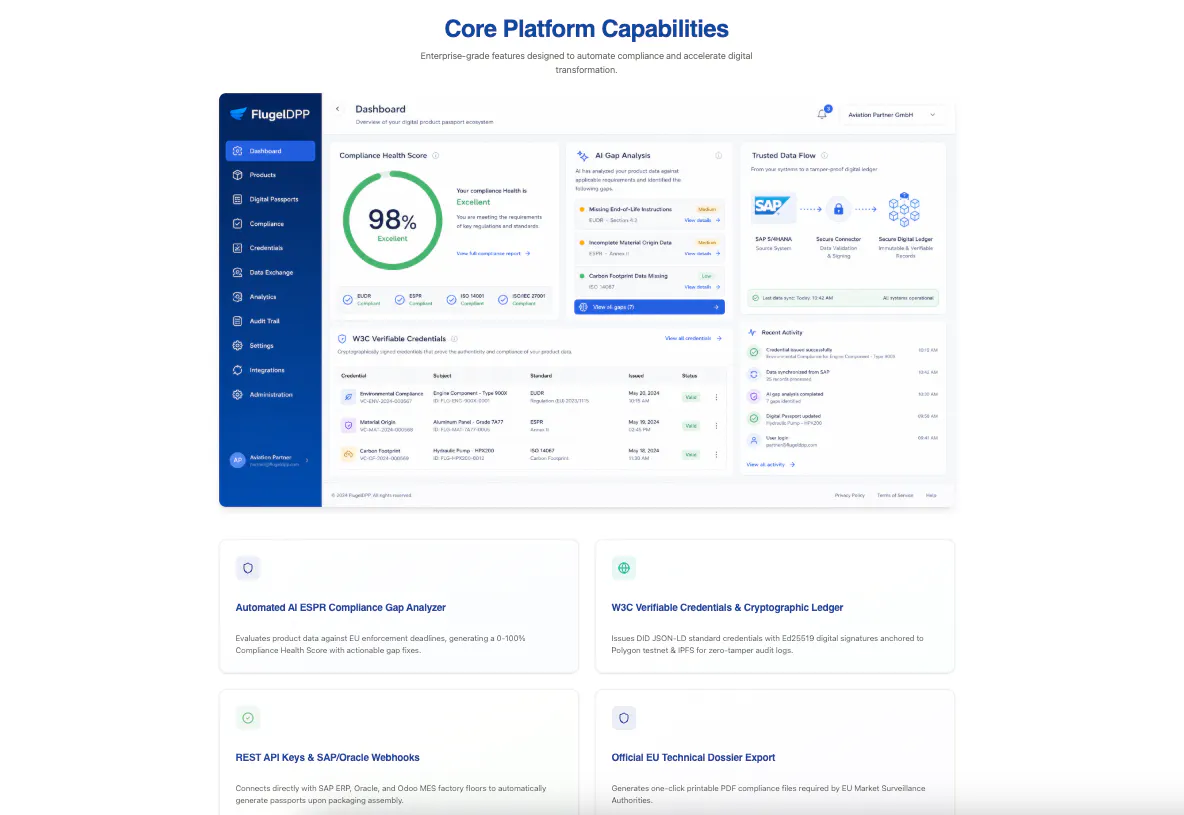This screenshot has height=815, width=1184.
Task: Click the info icon in the AI Gap Analysis card
Action: 718,156
